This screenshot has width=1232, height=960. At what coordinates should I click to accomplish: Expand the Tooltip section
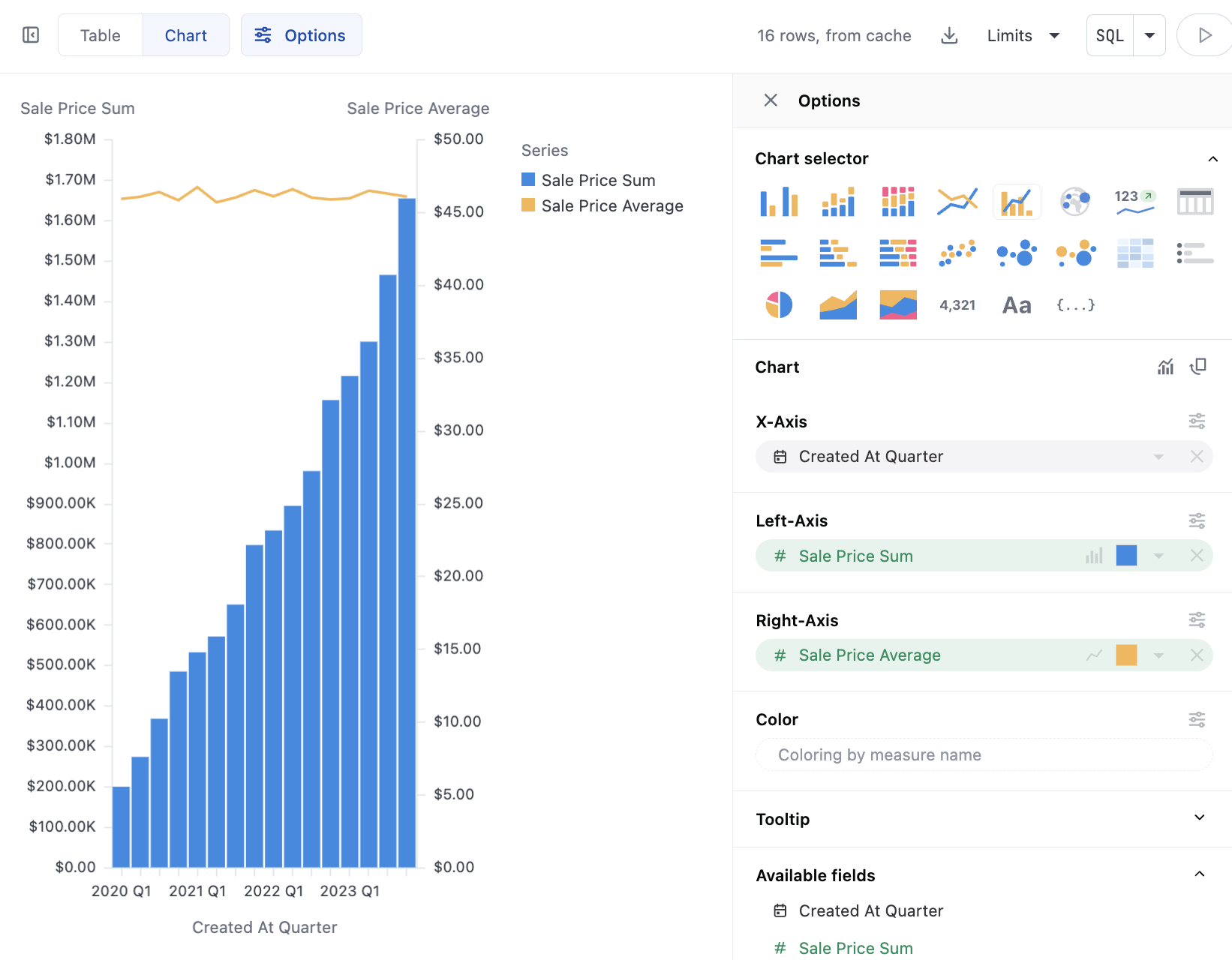1199,818
